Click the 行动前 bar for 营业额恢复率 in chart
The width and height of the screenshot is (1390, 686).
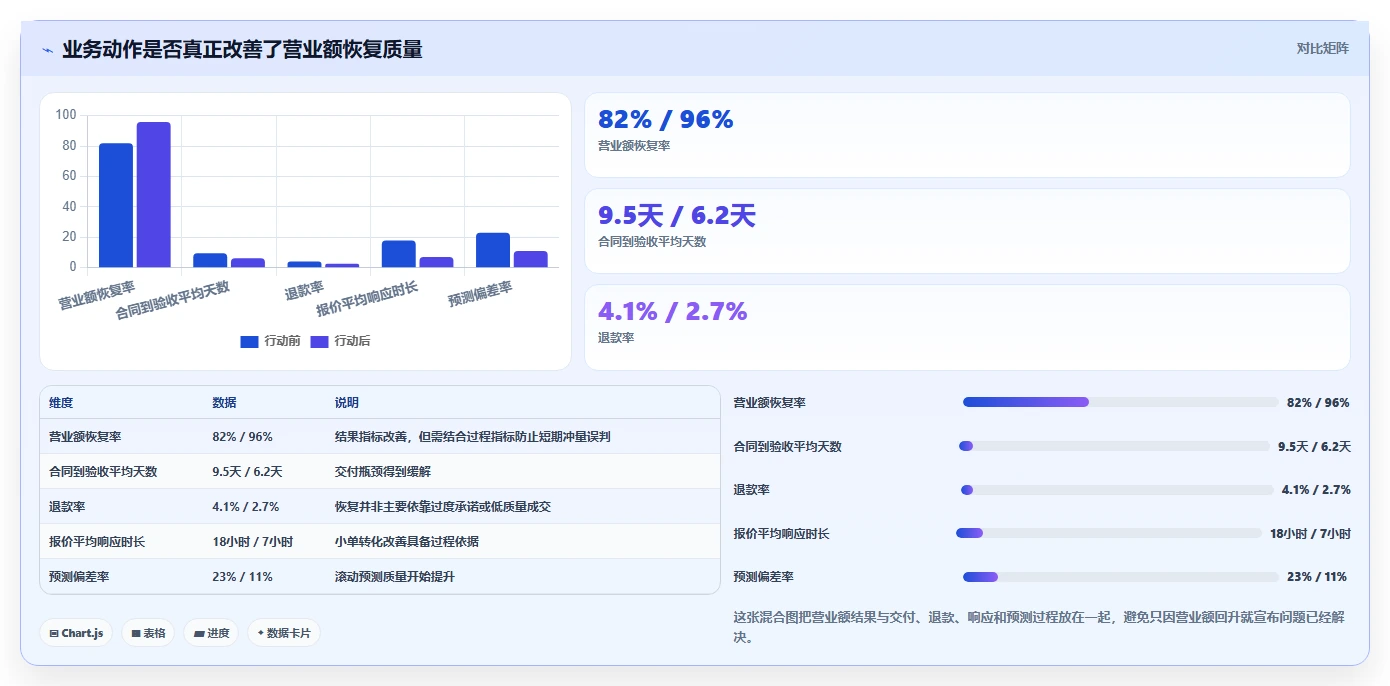tap(116, 205)
